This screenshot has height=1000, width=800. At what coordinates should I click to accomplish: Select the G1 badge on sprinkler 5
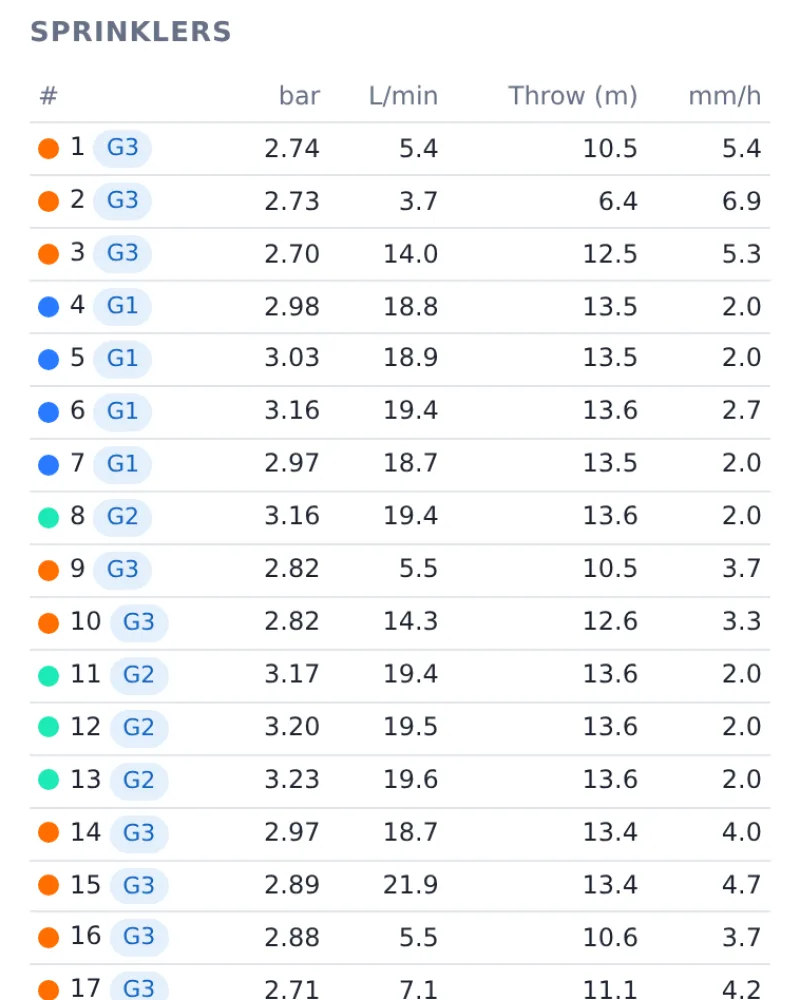click(x=122, y=358)
